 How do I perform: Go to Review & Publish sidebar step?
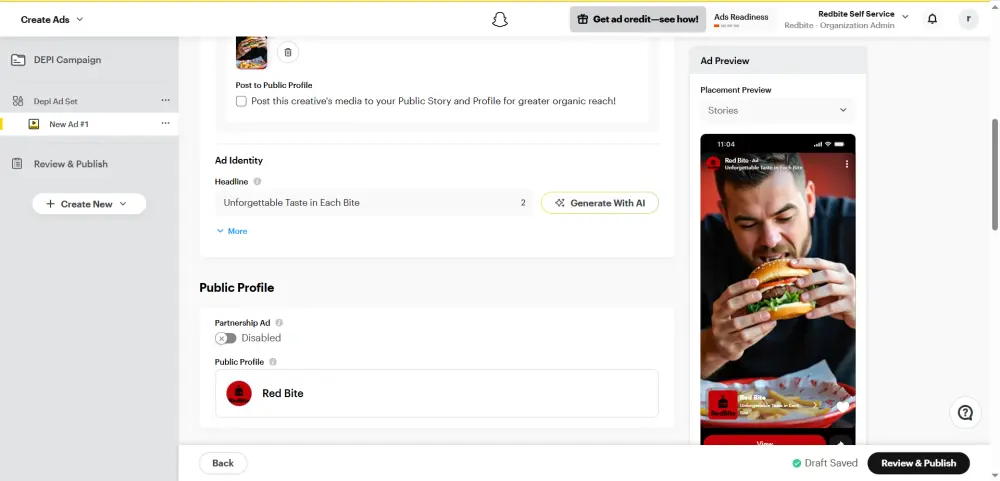[71, 164]
